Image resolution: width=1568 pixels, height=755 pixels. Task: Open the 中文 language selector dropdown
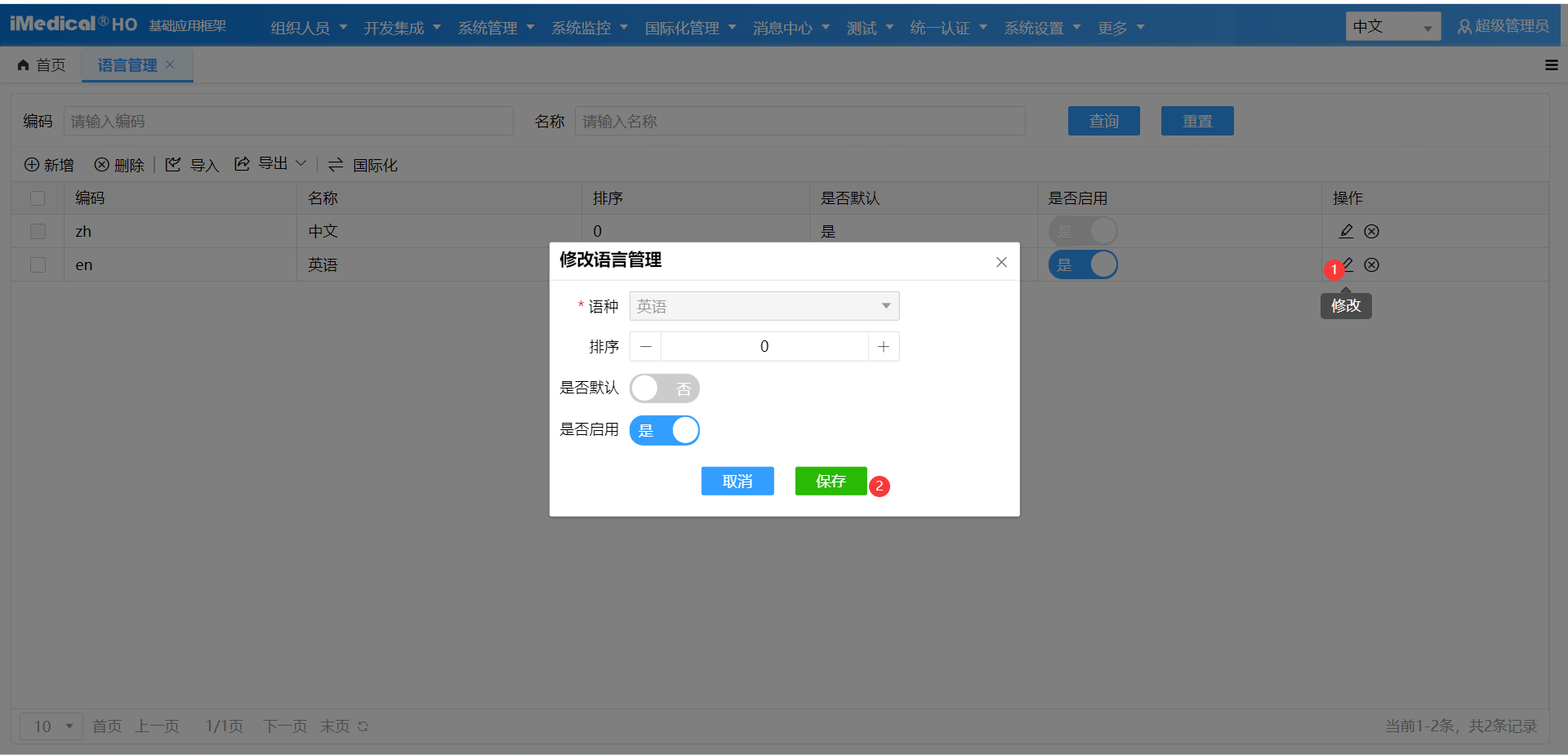click(x=1393, y=27)
